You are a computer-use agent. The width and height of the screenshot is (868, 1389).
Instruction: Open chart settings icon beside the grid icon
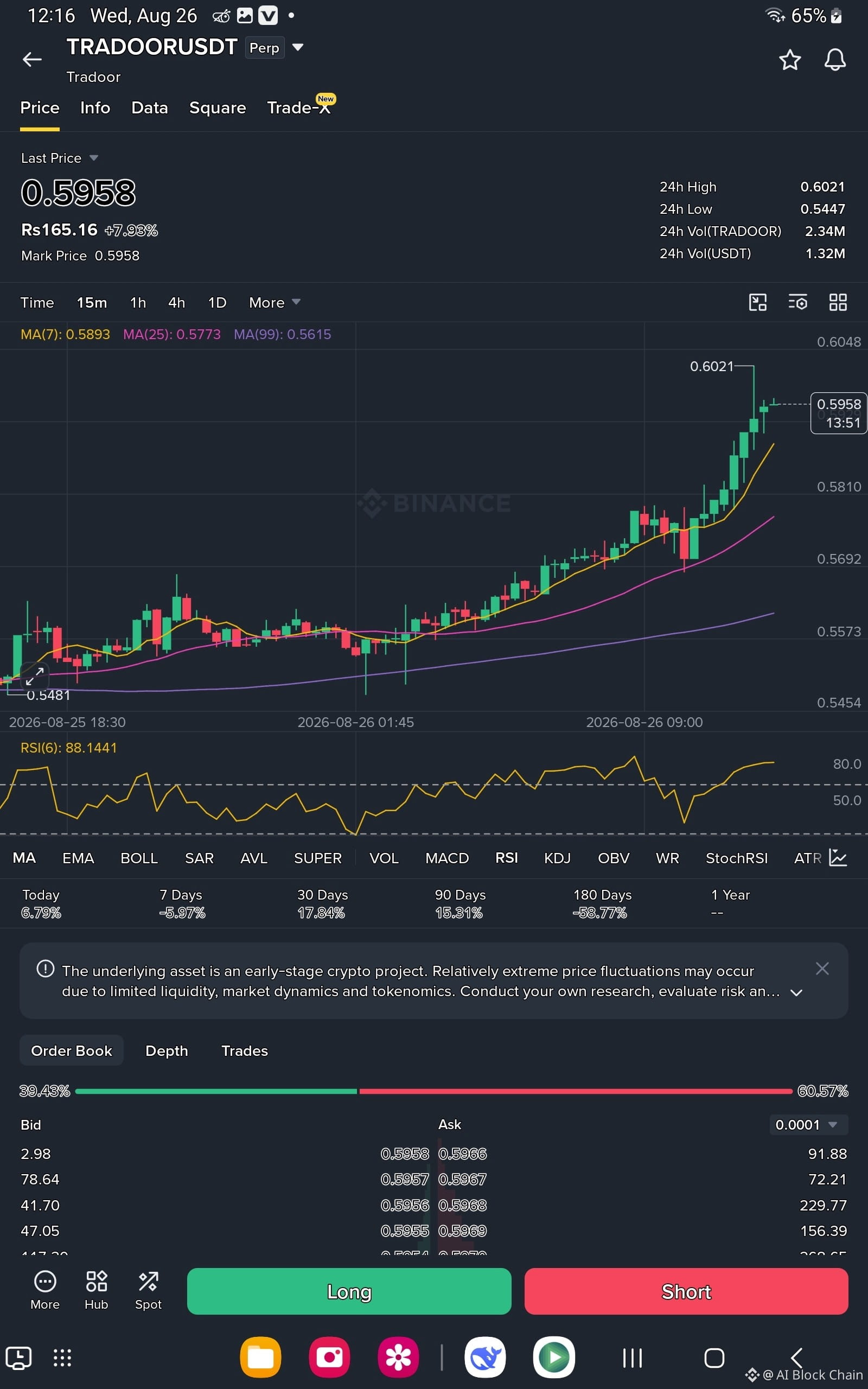coord(797,302)
